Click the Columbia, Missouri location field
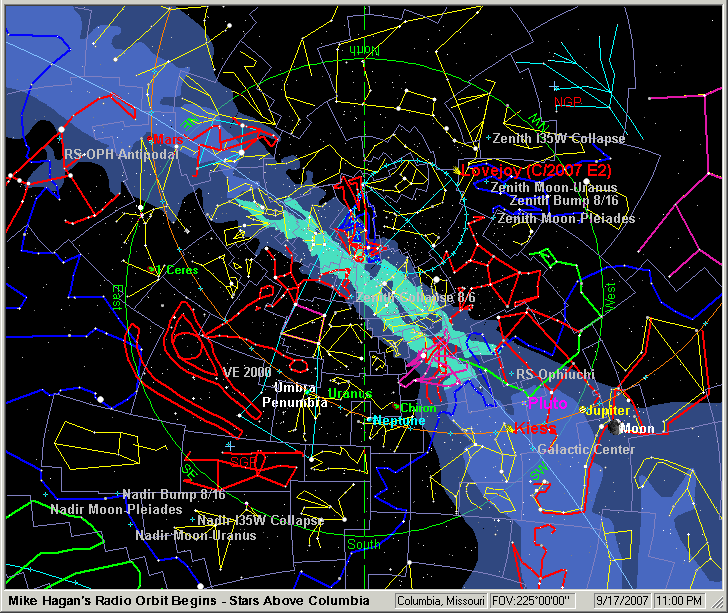This screenshot has height=613, width=728. (441, 601)
